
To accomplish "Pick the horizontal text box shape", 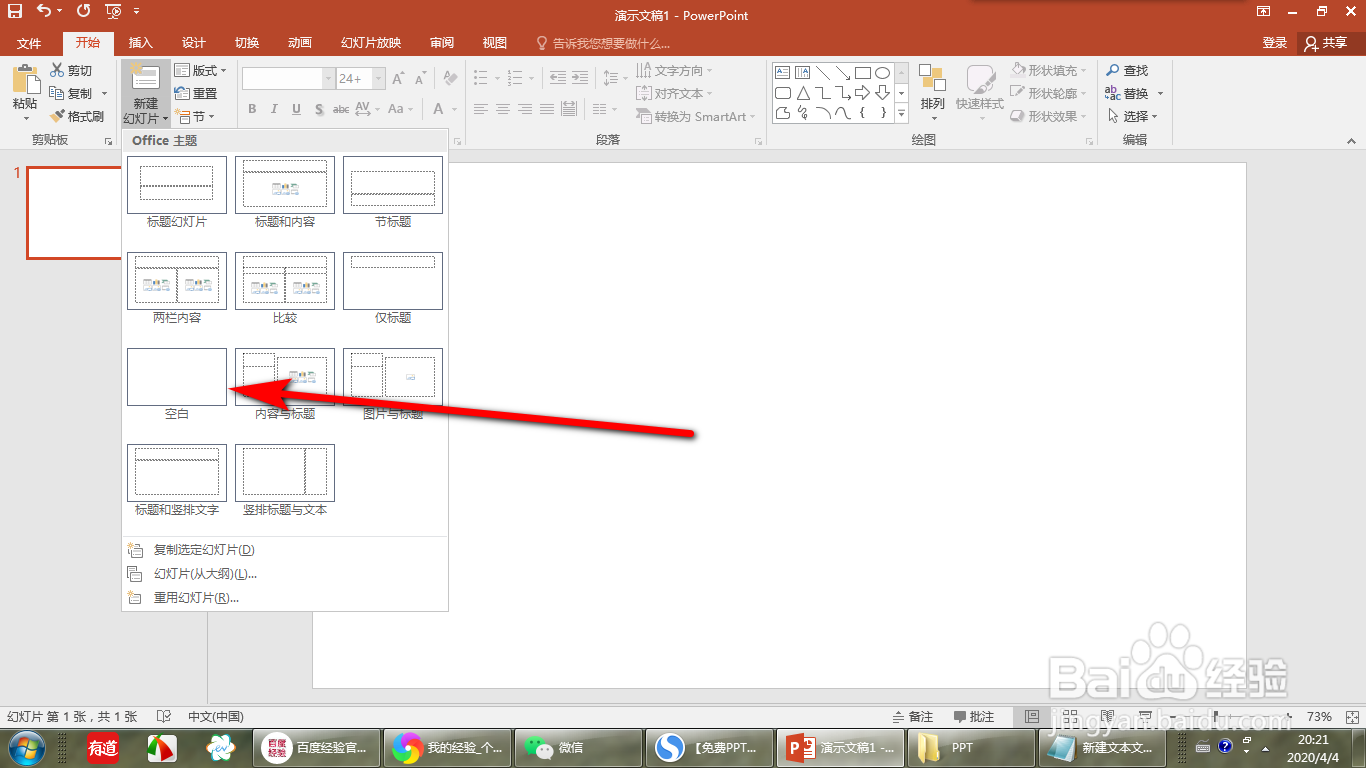I will 783,73.
